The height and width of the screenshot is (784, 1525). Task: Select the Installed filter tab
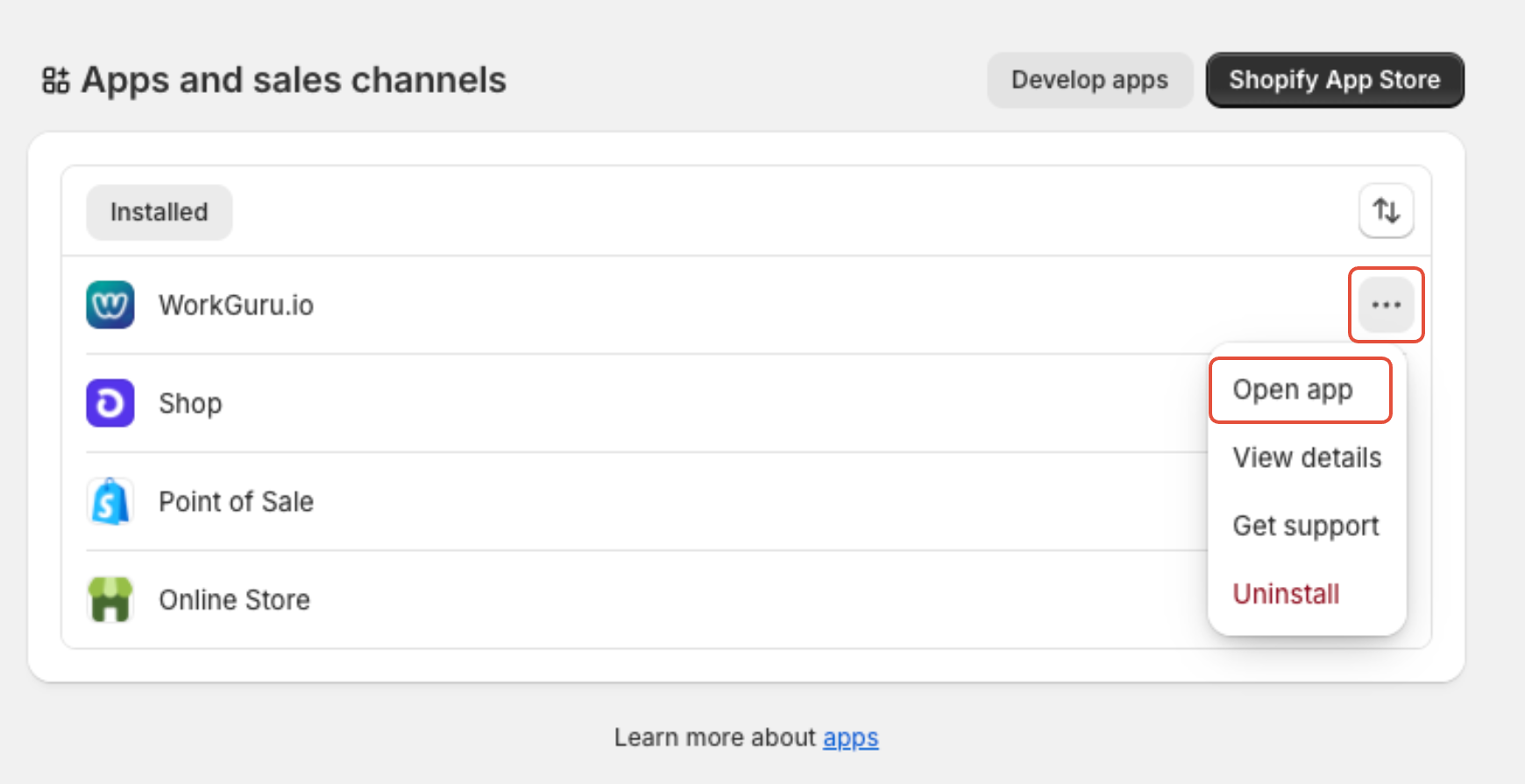pos(159,212)
